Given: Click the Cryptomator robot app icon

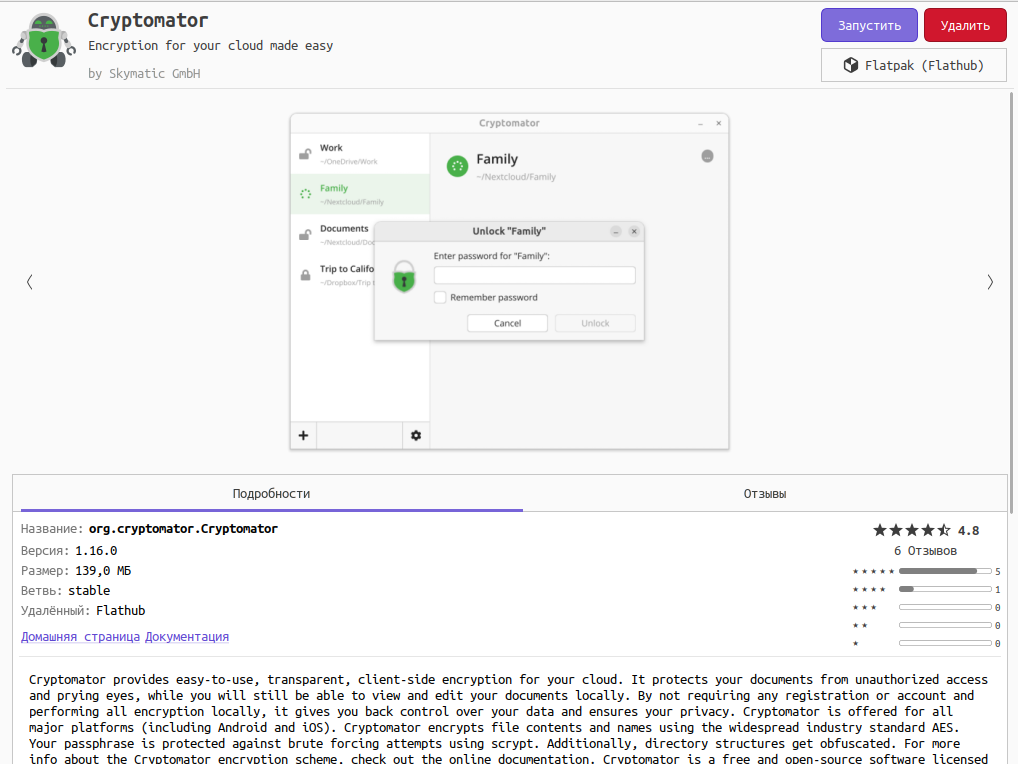Looking at the screenshot, I should [x=43, y=40].
